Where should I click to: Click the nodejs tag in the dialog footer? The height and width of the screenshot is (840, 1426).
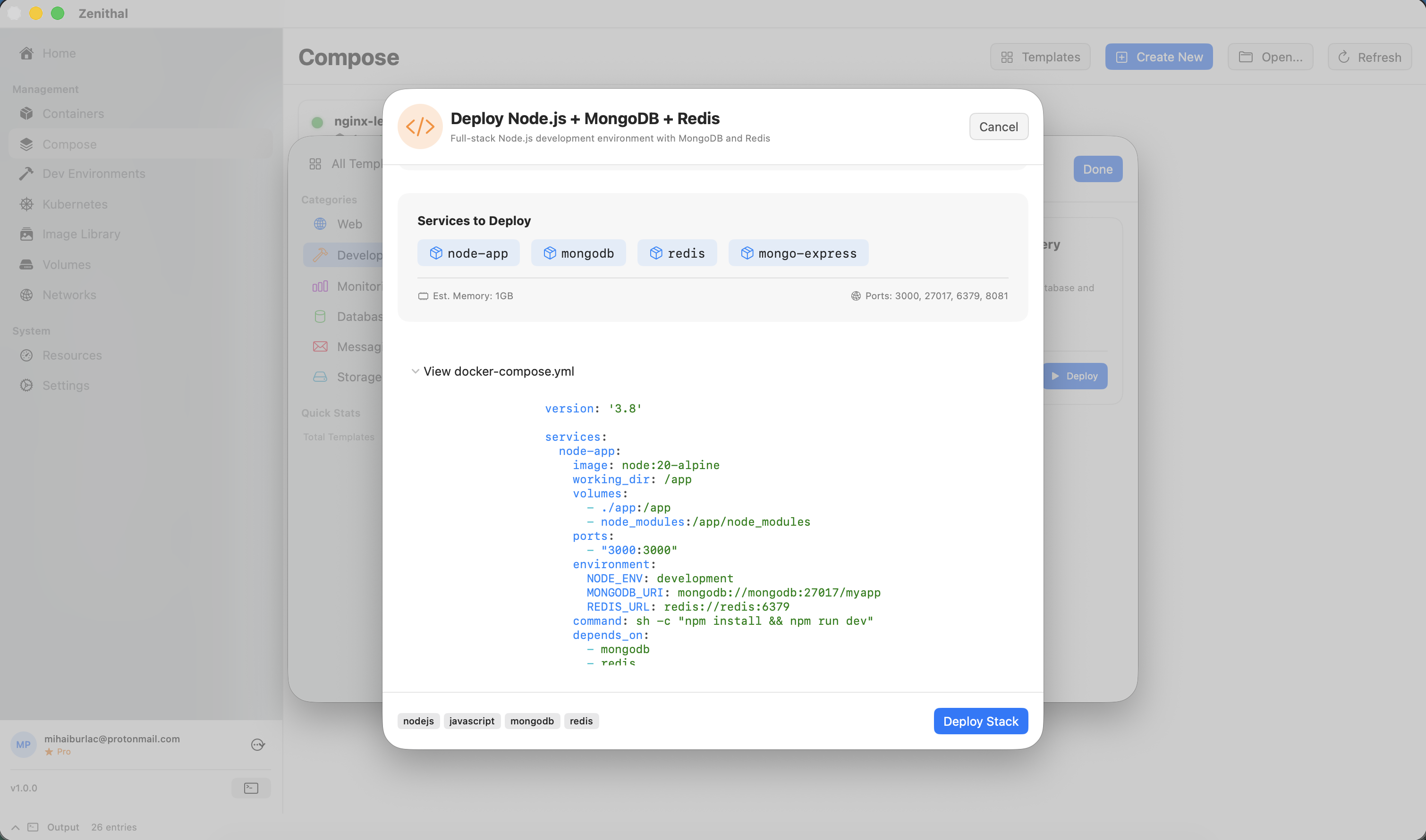point(418,721)
